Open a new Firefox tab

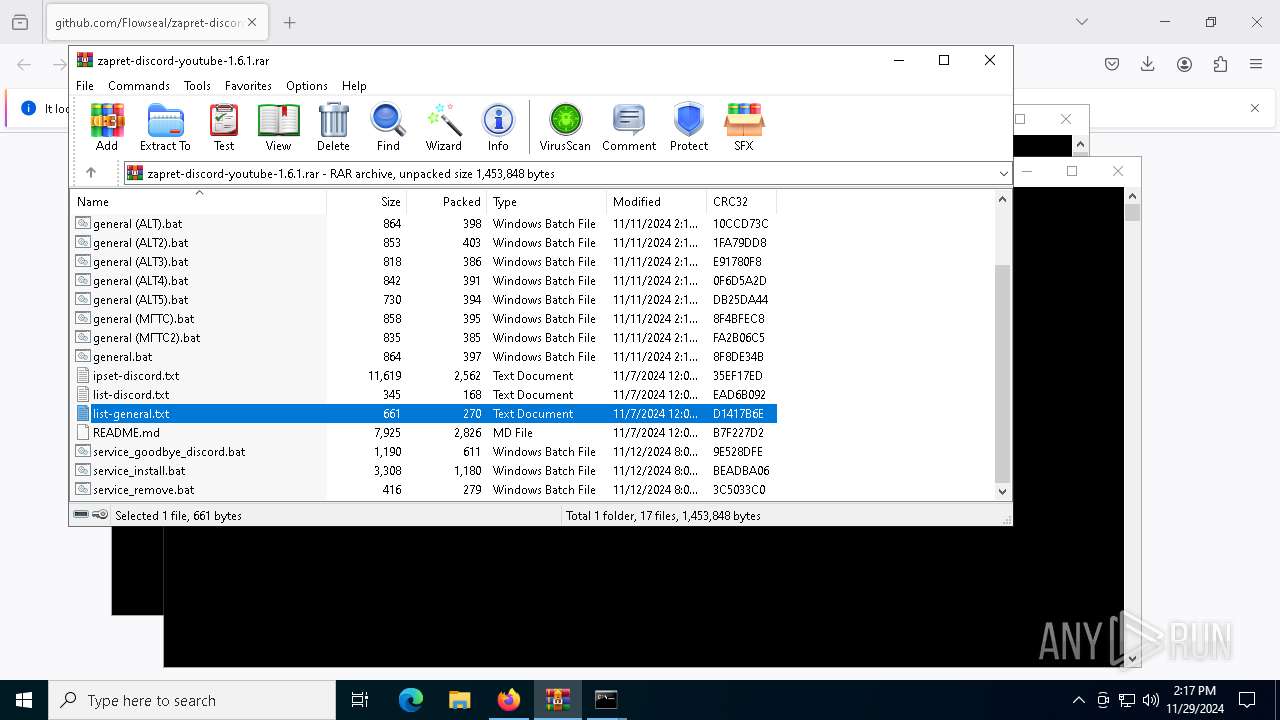290,22
